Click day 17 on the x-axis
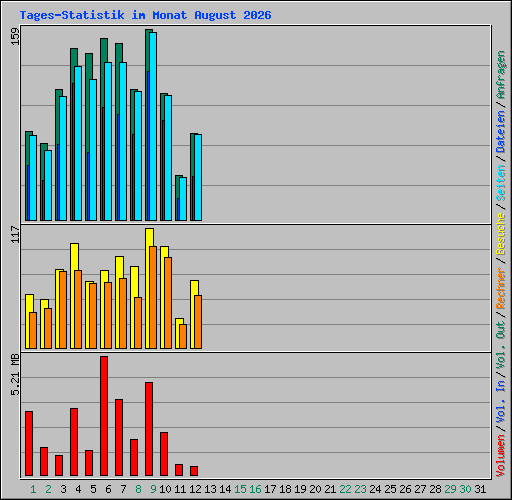Image resolution: width=512 pixels, height=500 pixels. pyautogui.click(x=270, y=489)
